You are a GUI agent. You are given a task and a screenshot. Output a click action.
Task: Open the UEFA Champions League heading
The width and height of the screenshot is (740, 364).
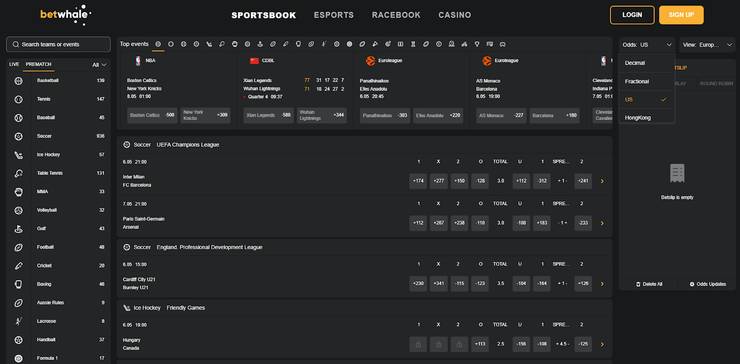pos(188,145)
